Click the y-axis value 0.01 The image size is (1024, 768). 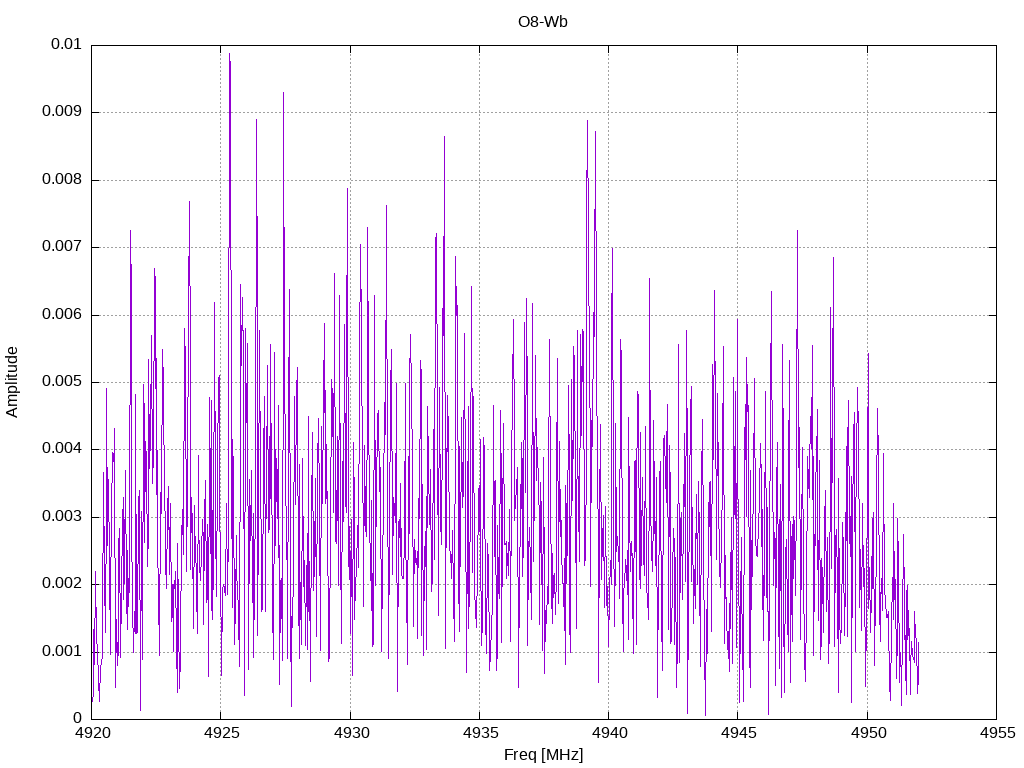click(66, 44)
